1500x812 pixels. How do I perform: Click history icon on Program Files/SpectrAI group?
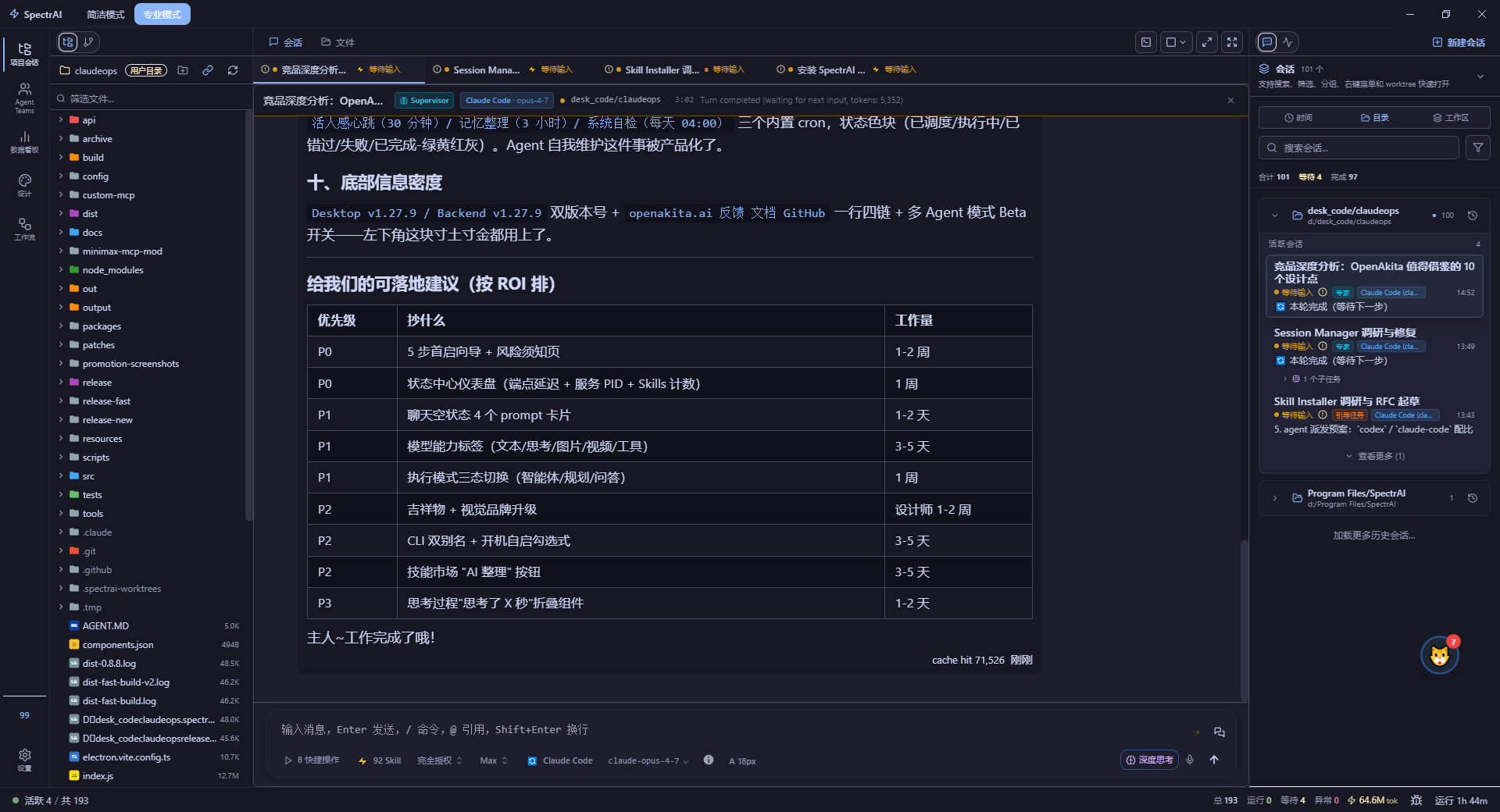1473,498
